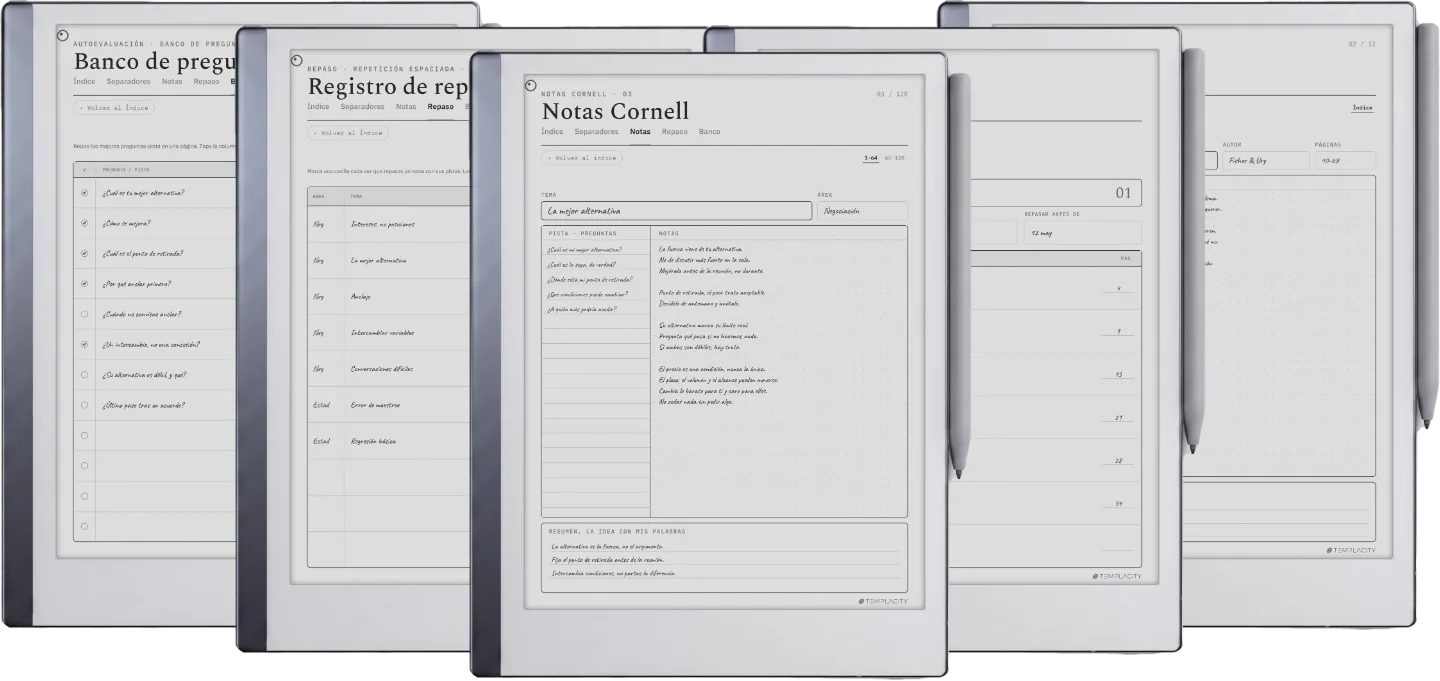Toggle the checkbox beside '¿Cómo se mejora?'
Screen dimensions: 1440x681
pyautogui.click(x=84, y=223)
